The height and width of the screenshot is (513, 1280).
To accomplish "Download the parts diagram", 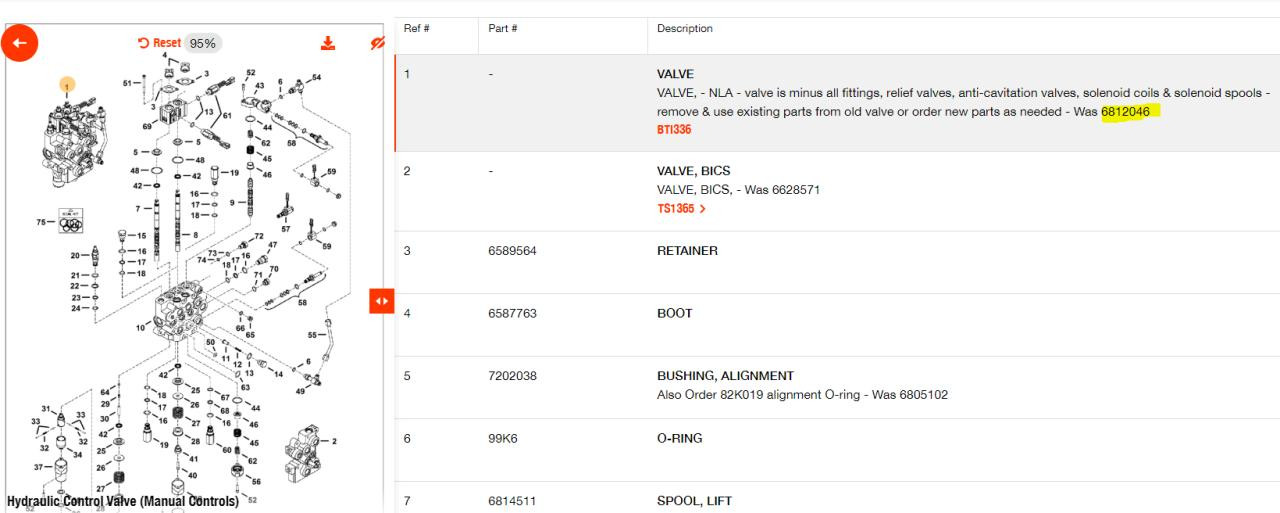I will pos(327,43).
